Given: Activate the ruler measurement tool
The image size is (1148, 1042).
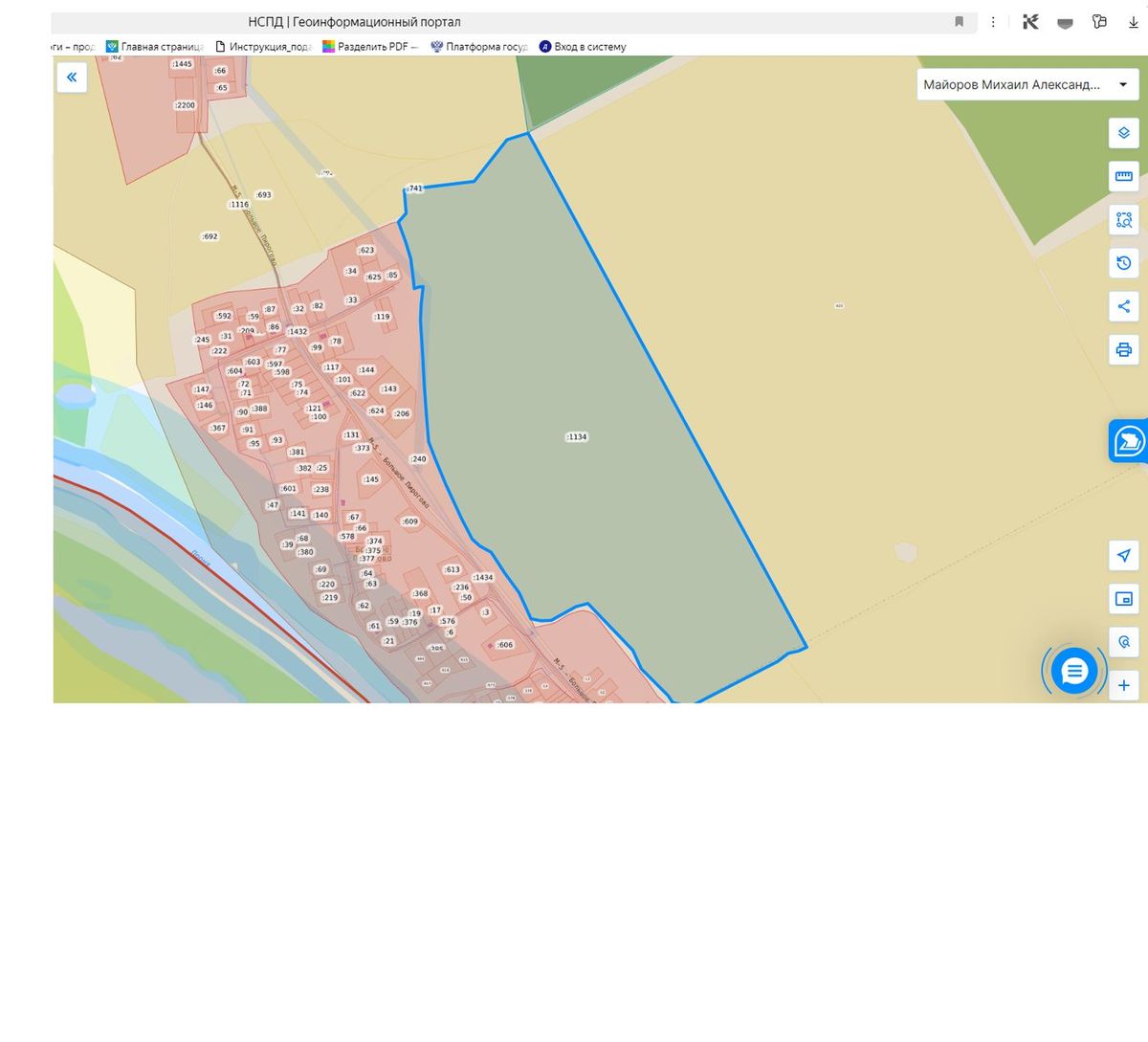Looking at the screenshot, I should point(1124,176).
